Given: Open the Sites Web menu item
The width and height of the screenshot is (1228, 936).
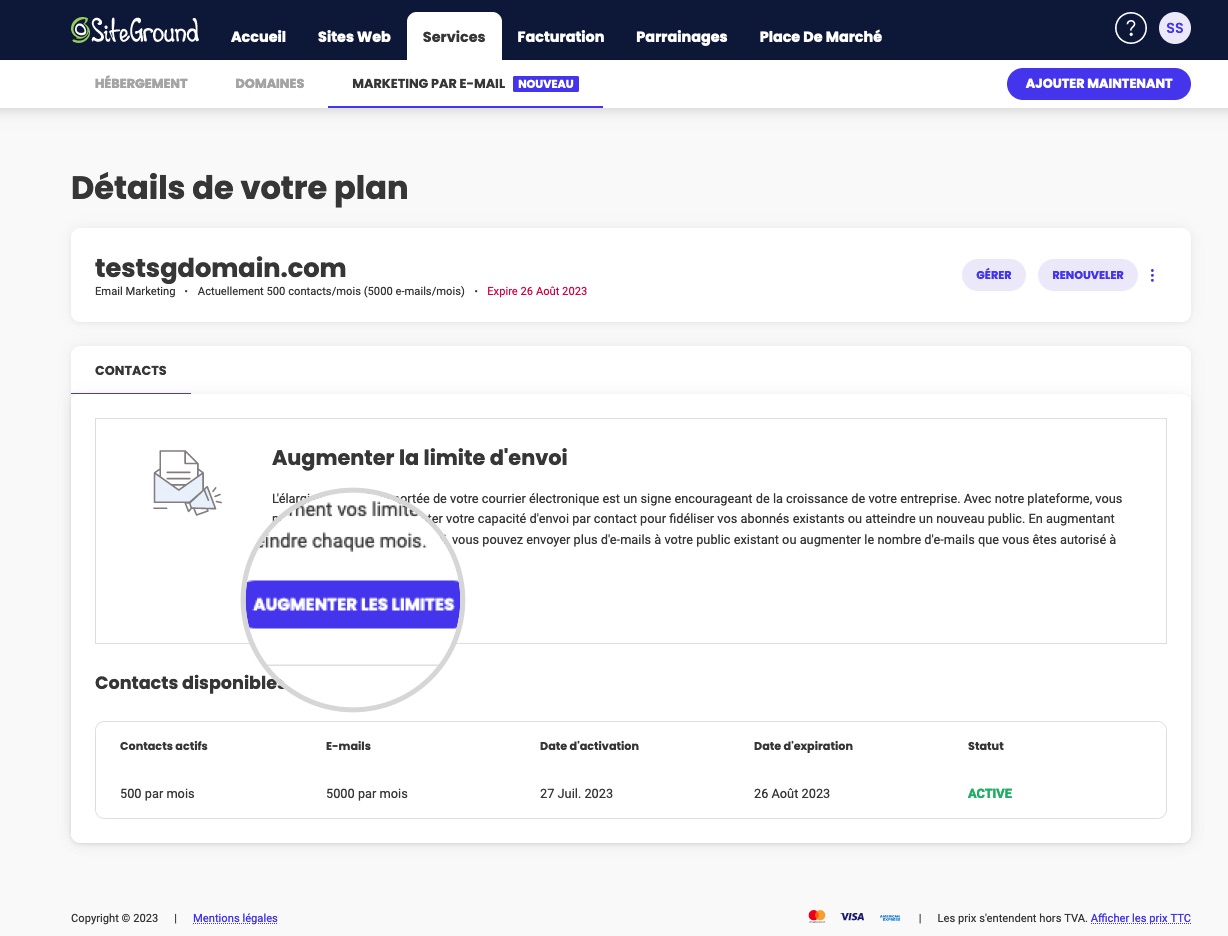Looking at the screenshot, I should [x=354, y=37].
